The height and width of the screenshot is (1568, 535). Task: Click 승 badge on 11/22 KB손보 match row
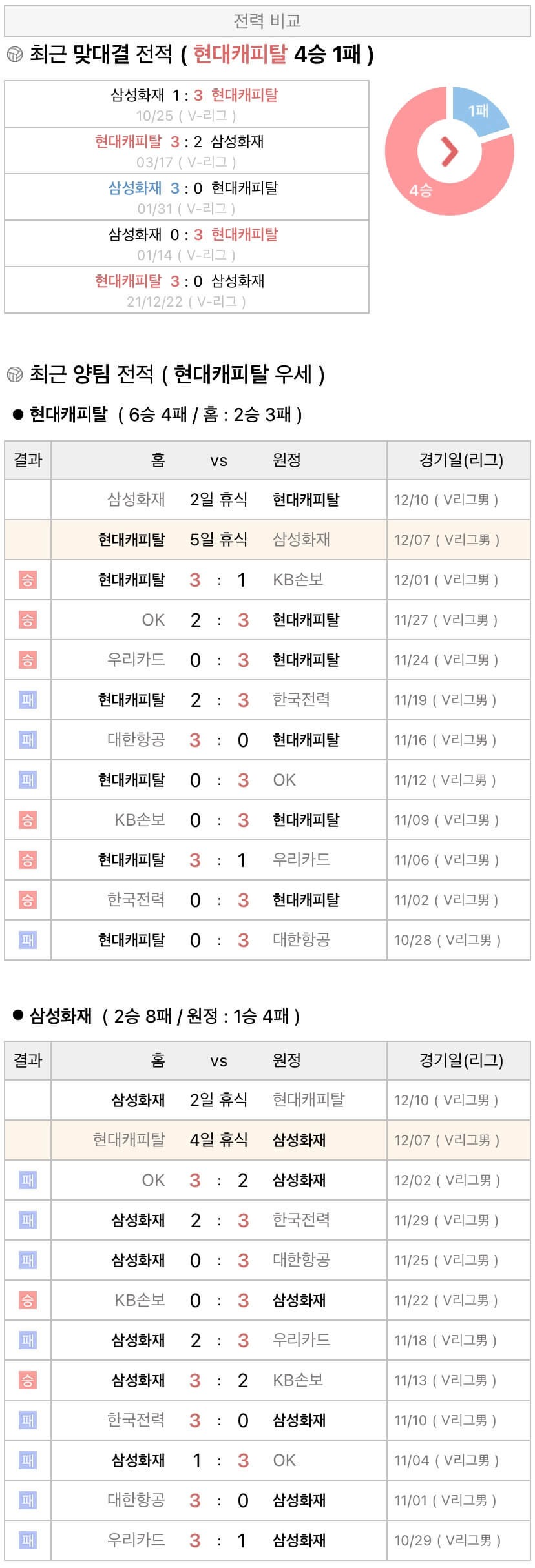pyautogui.click(x=27, y=1300)
